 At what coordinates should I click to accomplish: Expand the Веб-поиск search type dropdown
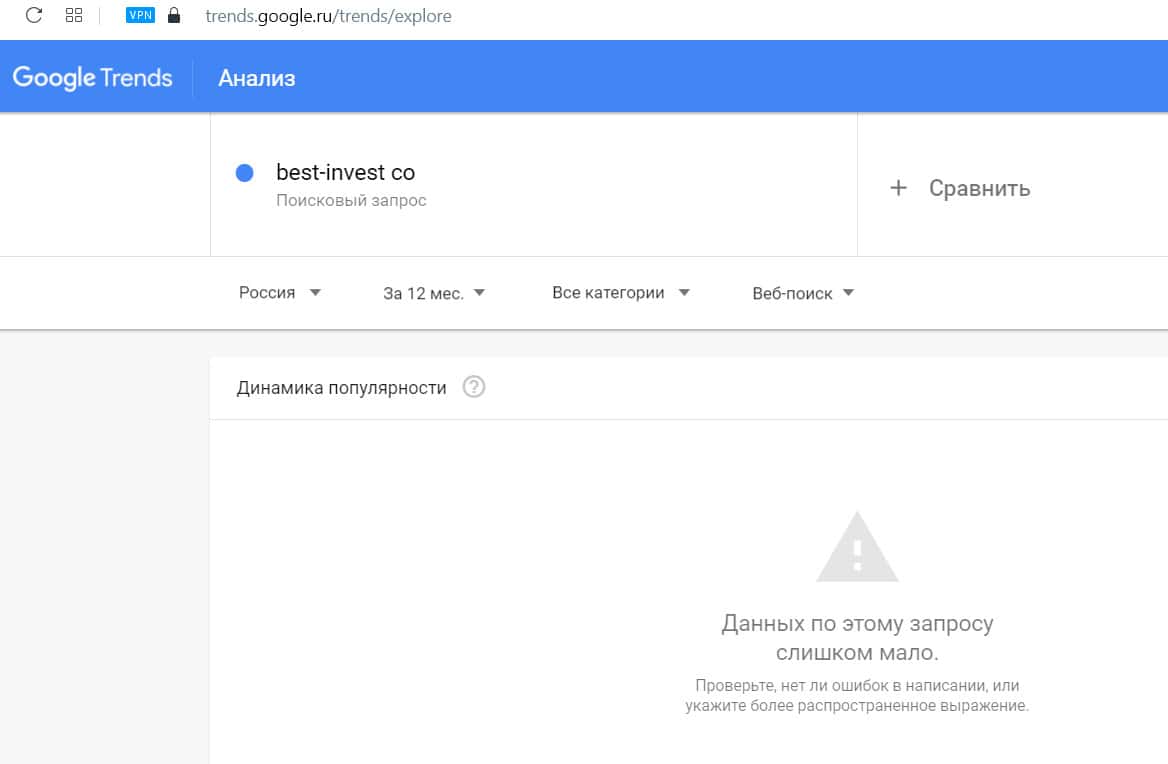[x=803, y=293]
